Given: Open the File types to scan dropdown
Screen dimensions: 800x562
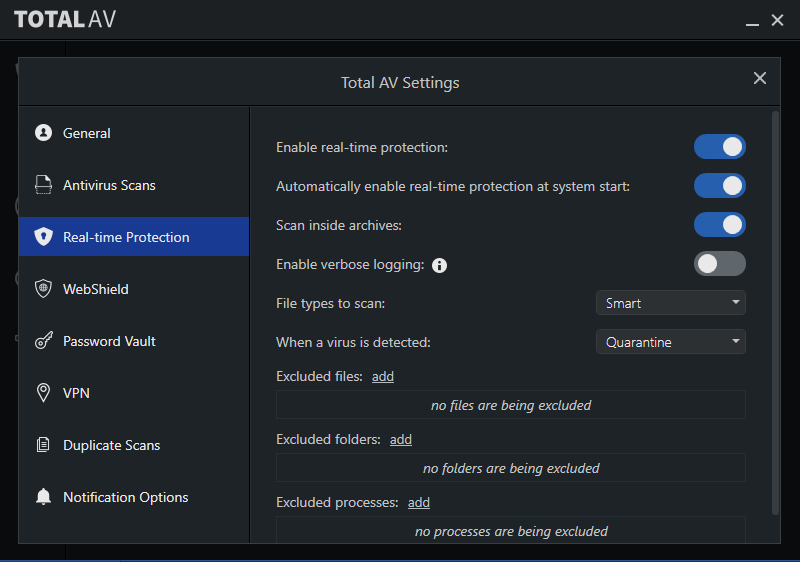Looking at the screenshot, I should pyautogui.click(x=670, y=303).
